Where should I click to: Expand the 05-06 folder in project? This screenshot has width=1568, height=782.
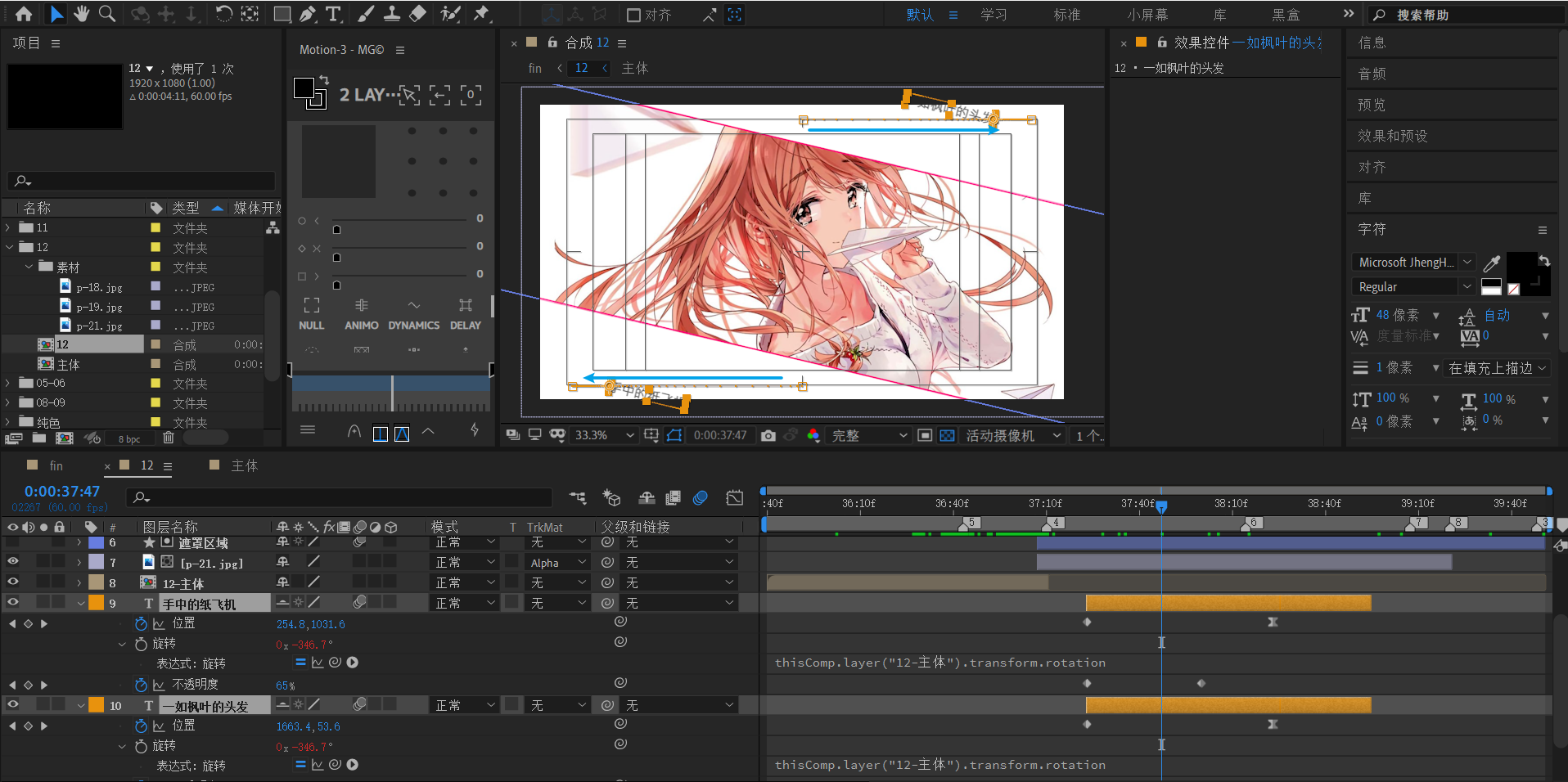tap(8, 383)
